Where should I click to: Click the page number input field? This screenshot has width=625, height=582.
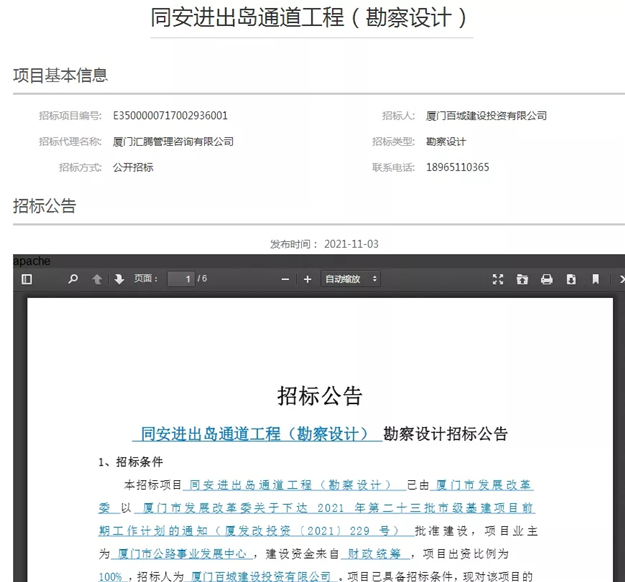point(181,279)
